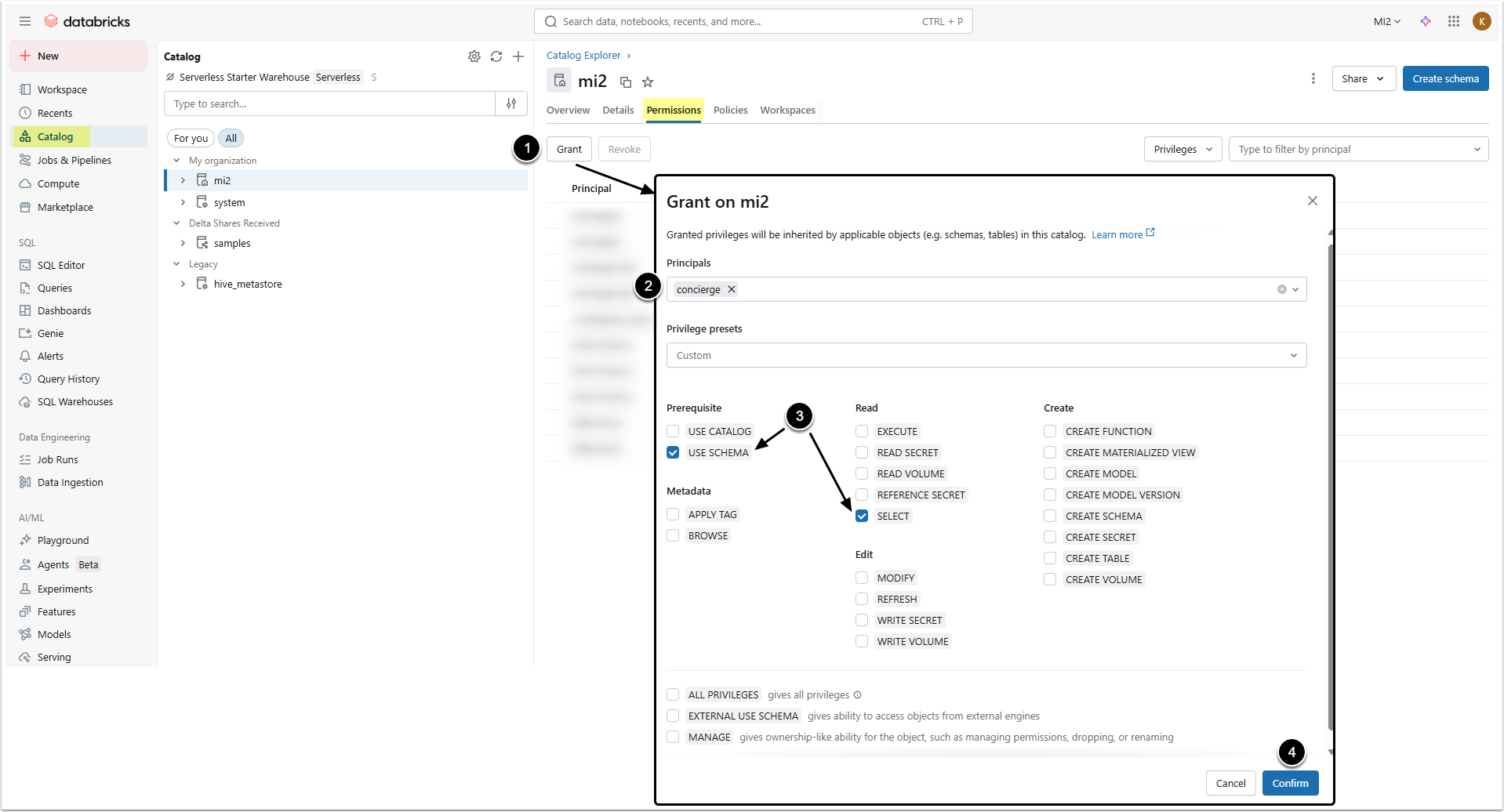Click the catalog settings gear icon
Screen dimensions: 1504x812
click(474, 56)
